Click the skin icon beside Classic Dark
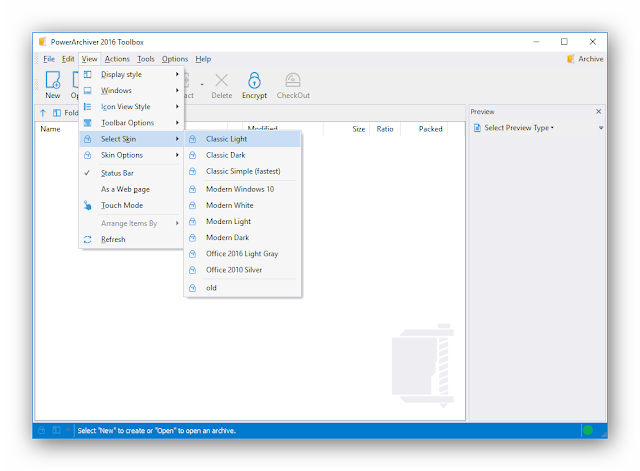 pos(193,155)
